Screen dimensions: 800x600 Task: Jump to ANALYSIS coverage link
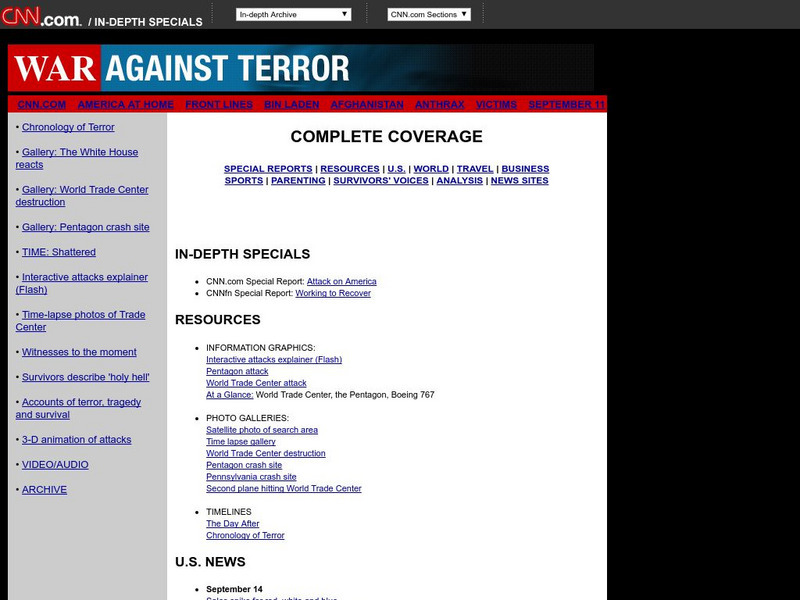coord(459,181)
